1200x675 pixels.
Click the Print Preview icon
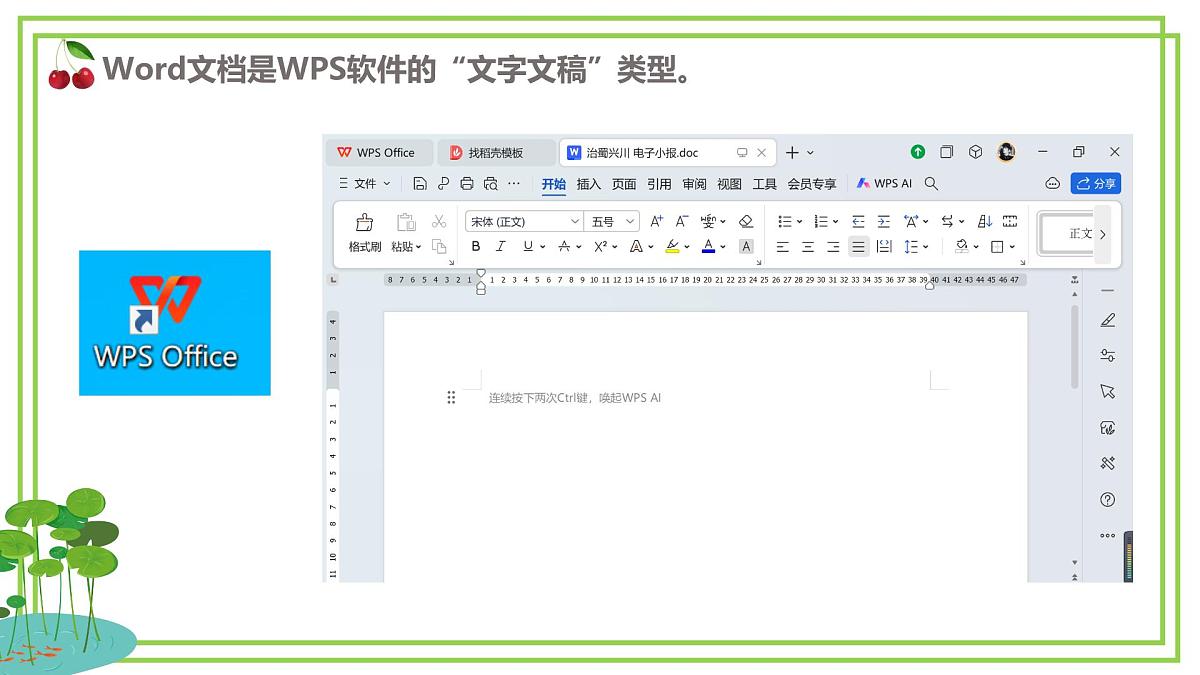(490, 183)
